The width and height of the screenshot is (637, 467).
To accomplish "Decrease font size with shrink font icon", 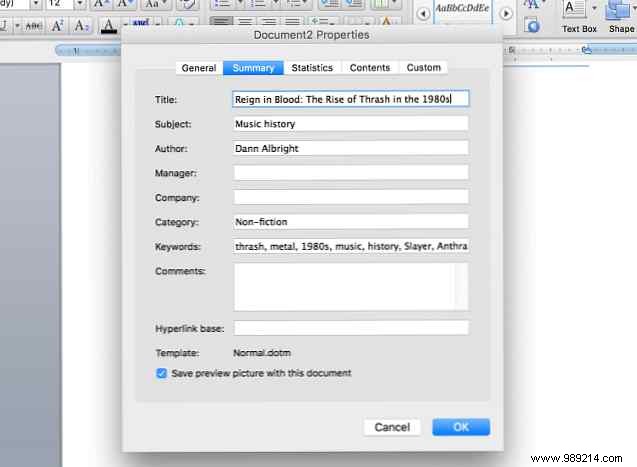I will coord(124,4).
